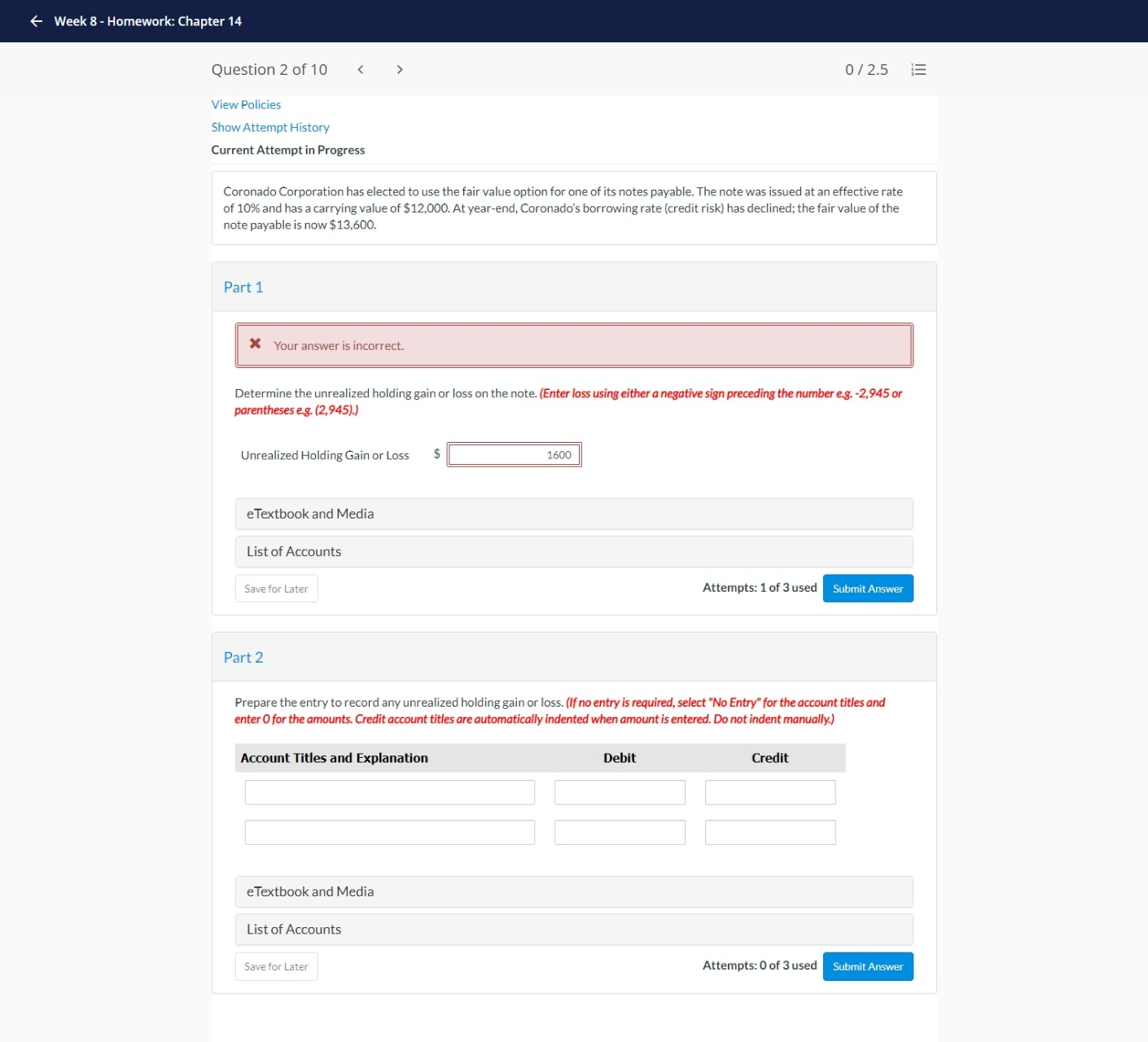Click the Credit column header
This screenshot has height=1042, width=1148.
point(770,758)
